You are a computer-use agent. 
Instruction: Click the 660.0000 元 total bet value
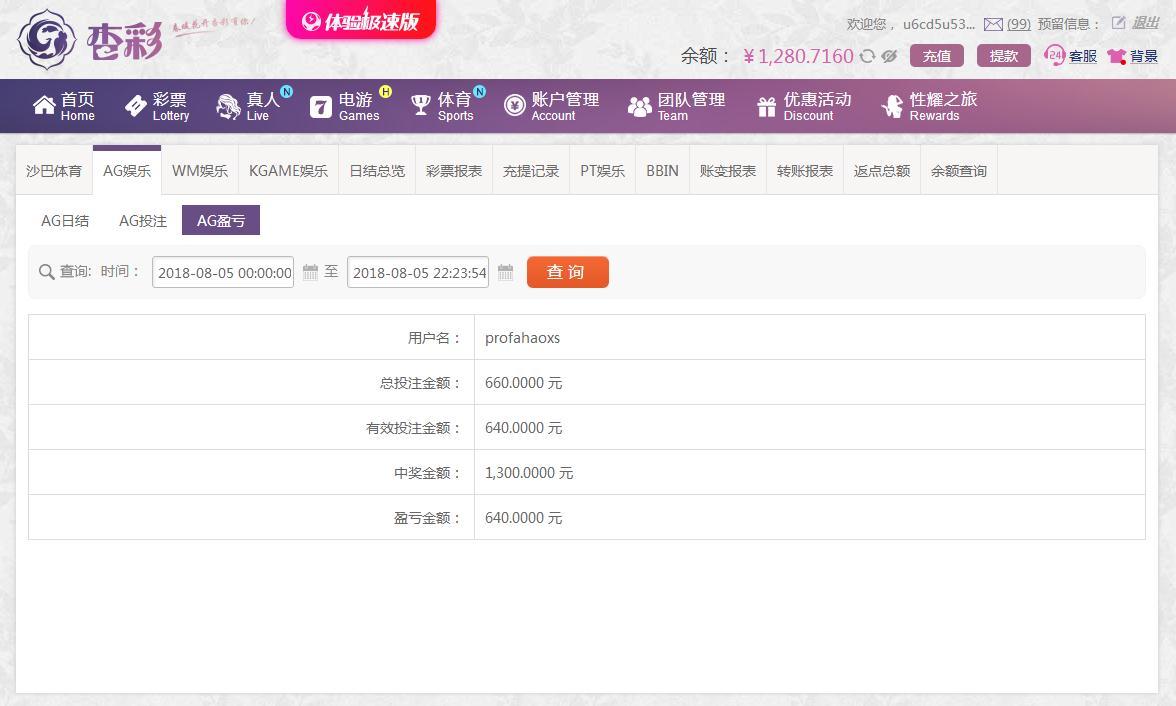tap(524, 383)
